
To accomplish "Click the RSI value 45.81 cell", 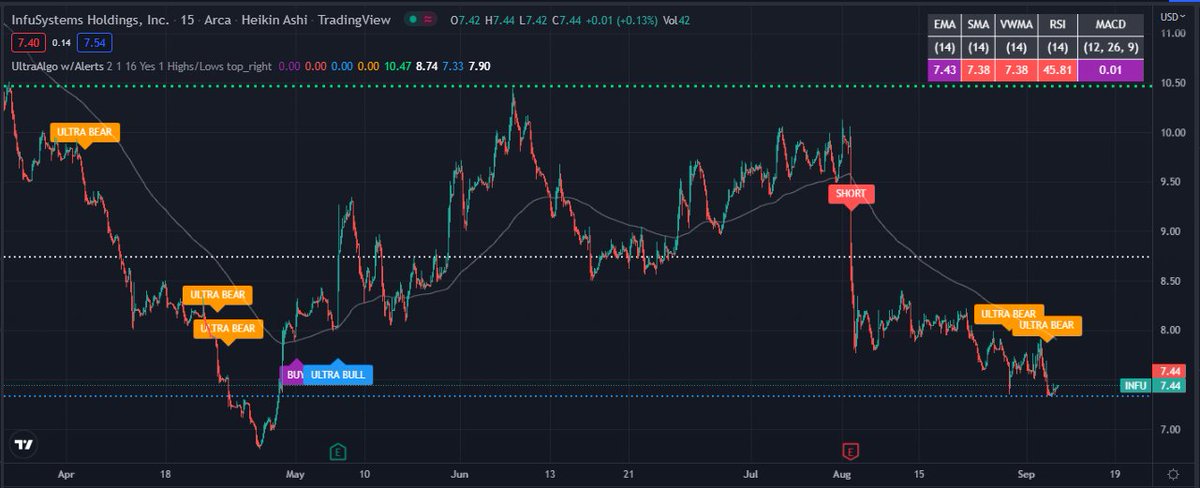I will [1059, 71].
